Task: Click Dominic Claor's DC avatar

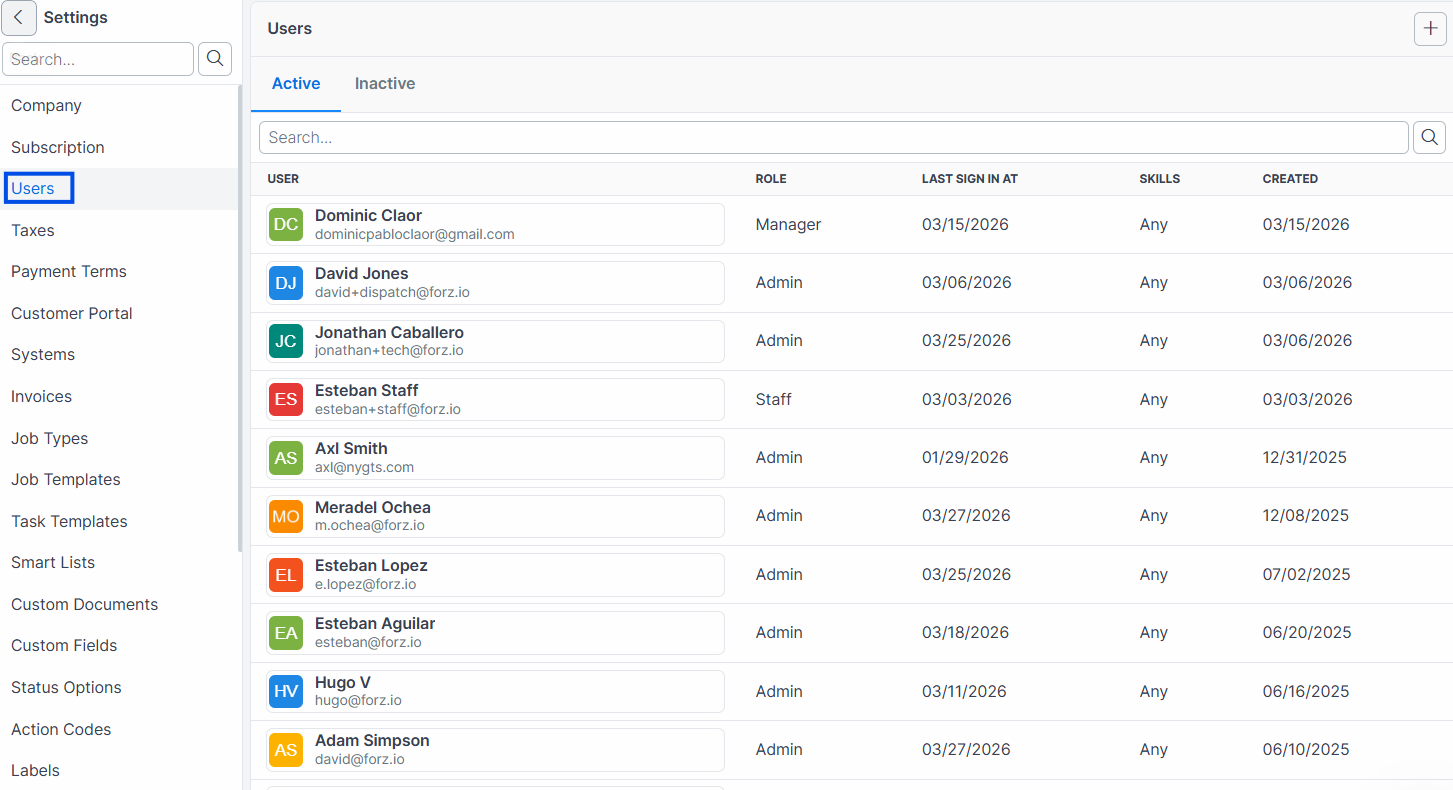Action: (286, 224)
